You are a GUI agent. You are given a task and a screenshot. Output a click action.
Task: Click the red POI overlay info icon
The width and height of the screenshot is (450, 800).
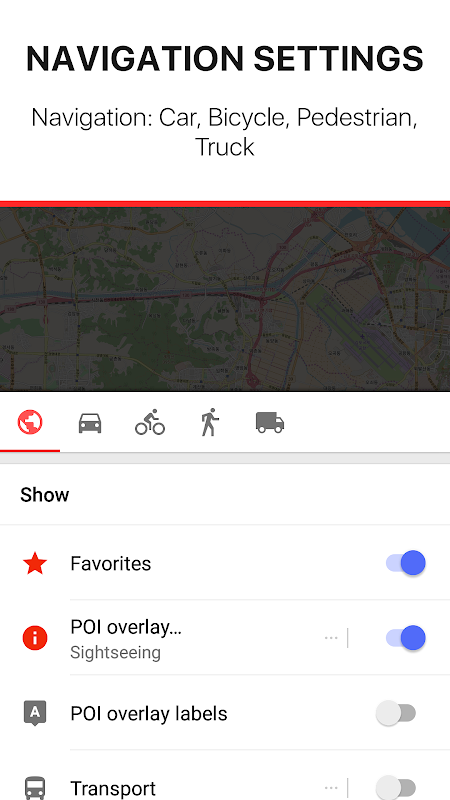click(35, 638)
